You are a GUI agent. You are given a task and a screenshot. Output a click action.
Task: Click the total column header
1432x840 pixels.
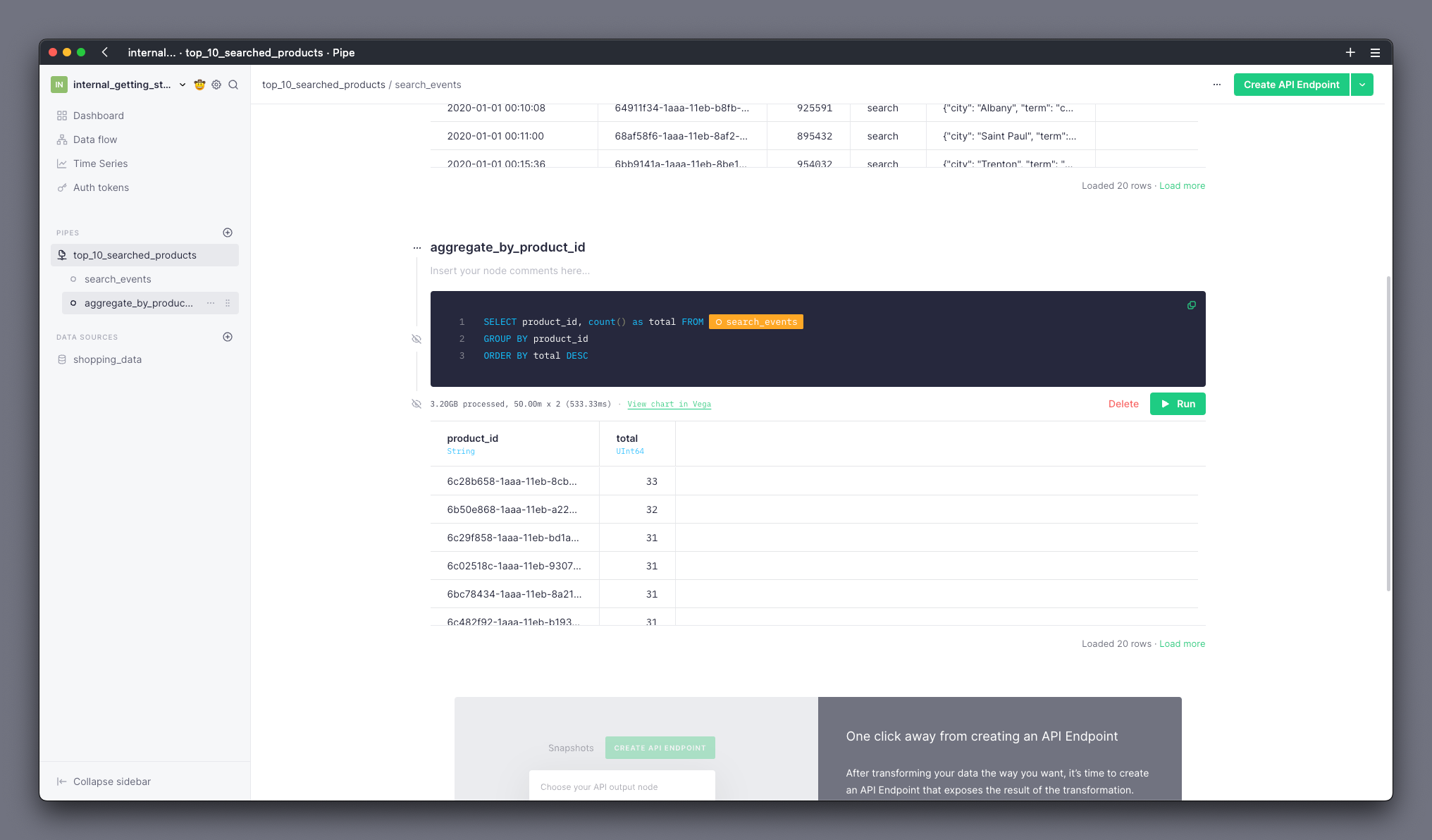pyautogui.click(x=637, y=444)
